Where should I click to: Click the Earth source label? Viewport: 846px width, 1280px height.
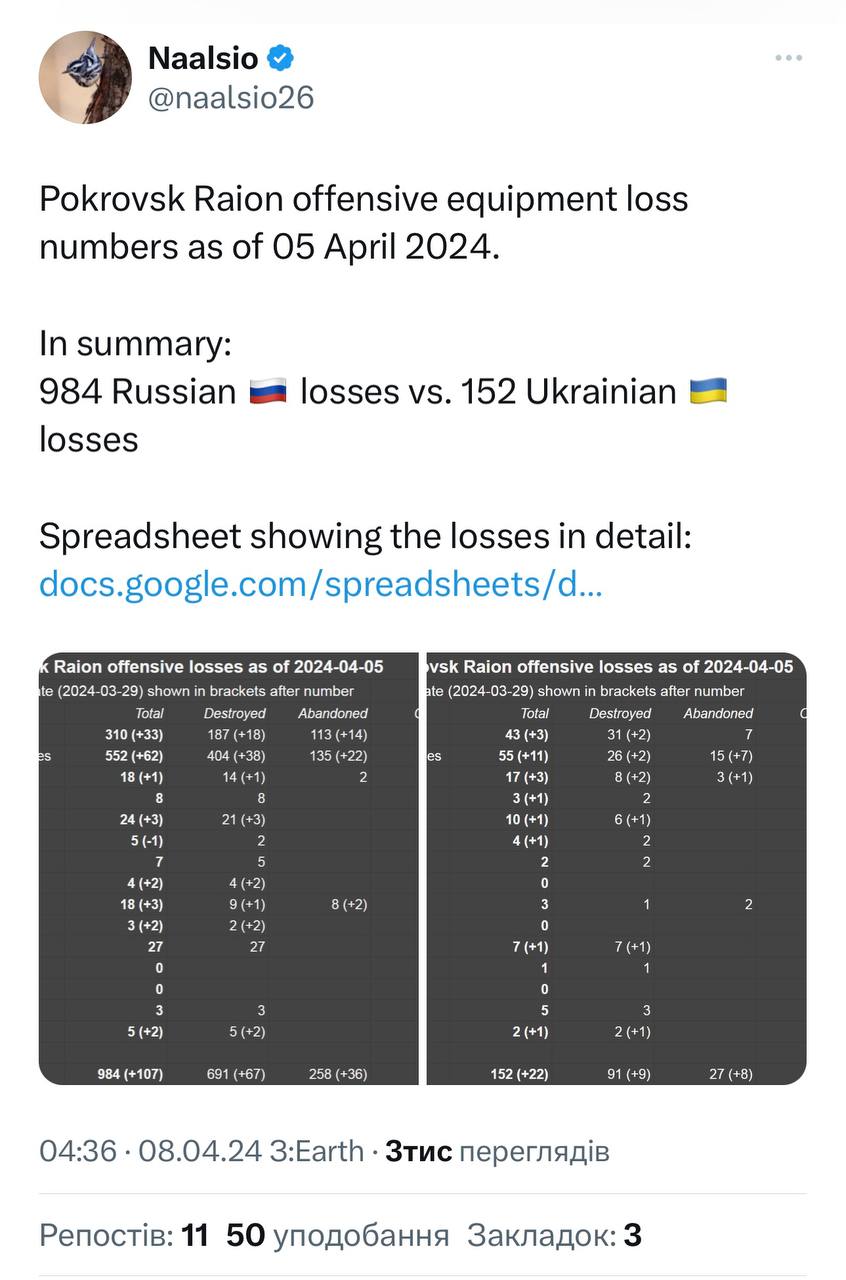(x=317, y=1151)
